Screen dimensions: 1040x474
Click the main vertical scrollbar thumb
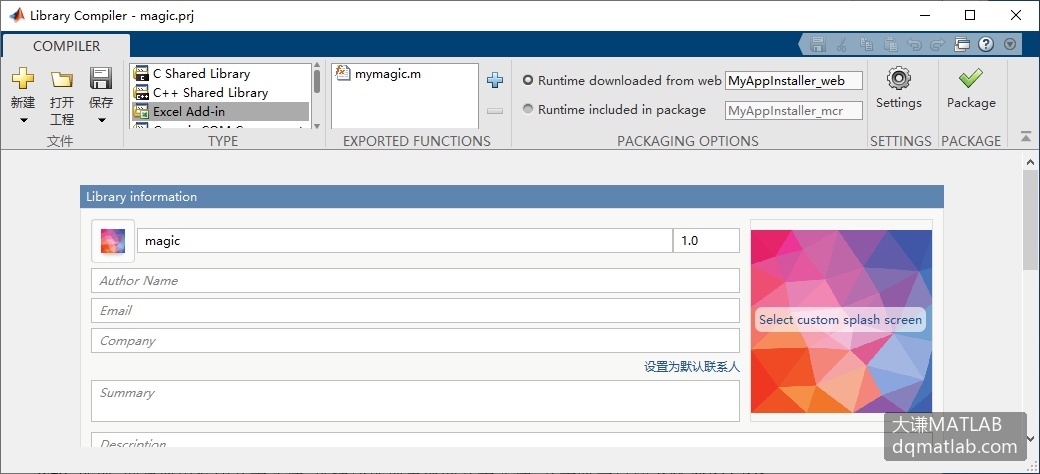click(1031, 221)
